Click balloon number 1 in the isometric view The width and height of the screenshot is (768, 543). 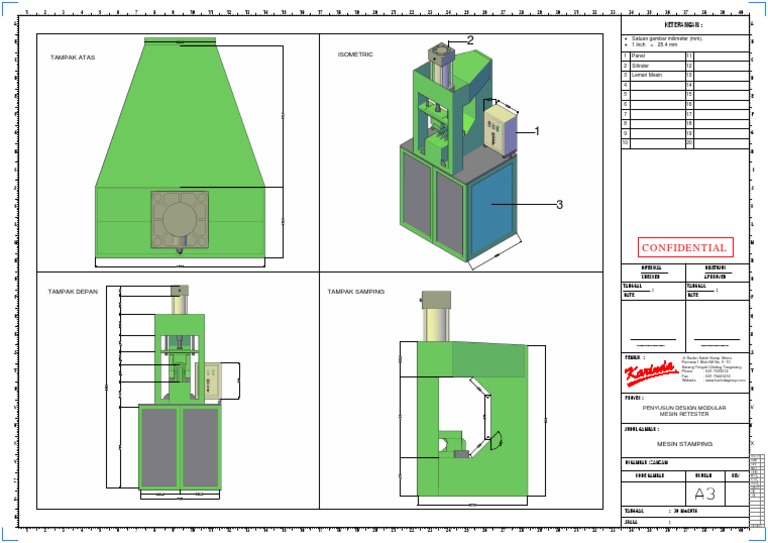point(537,131)
